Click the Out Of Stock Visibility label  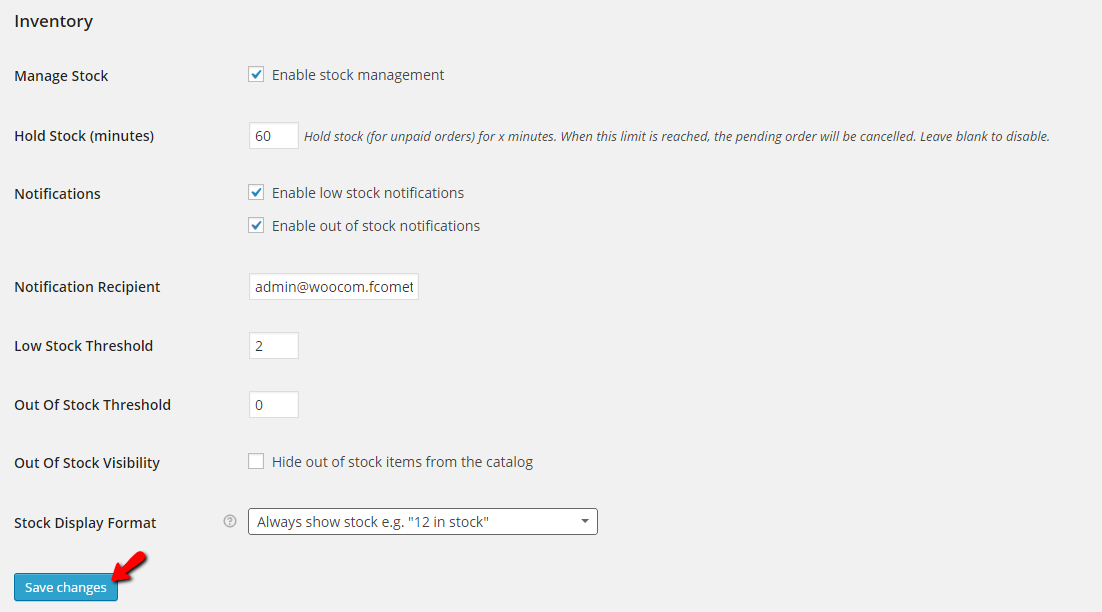(x=87, y=462)
